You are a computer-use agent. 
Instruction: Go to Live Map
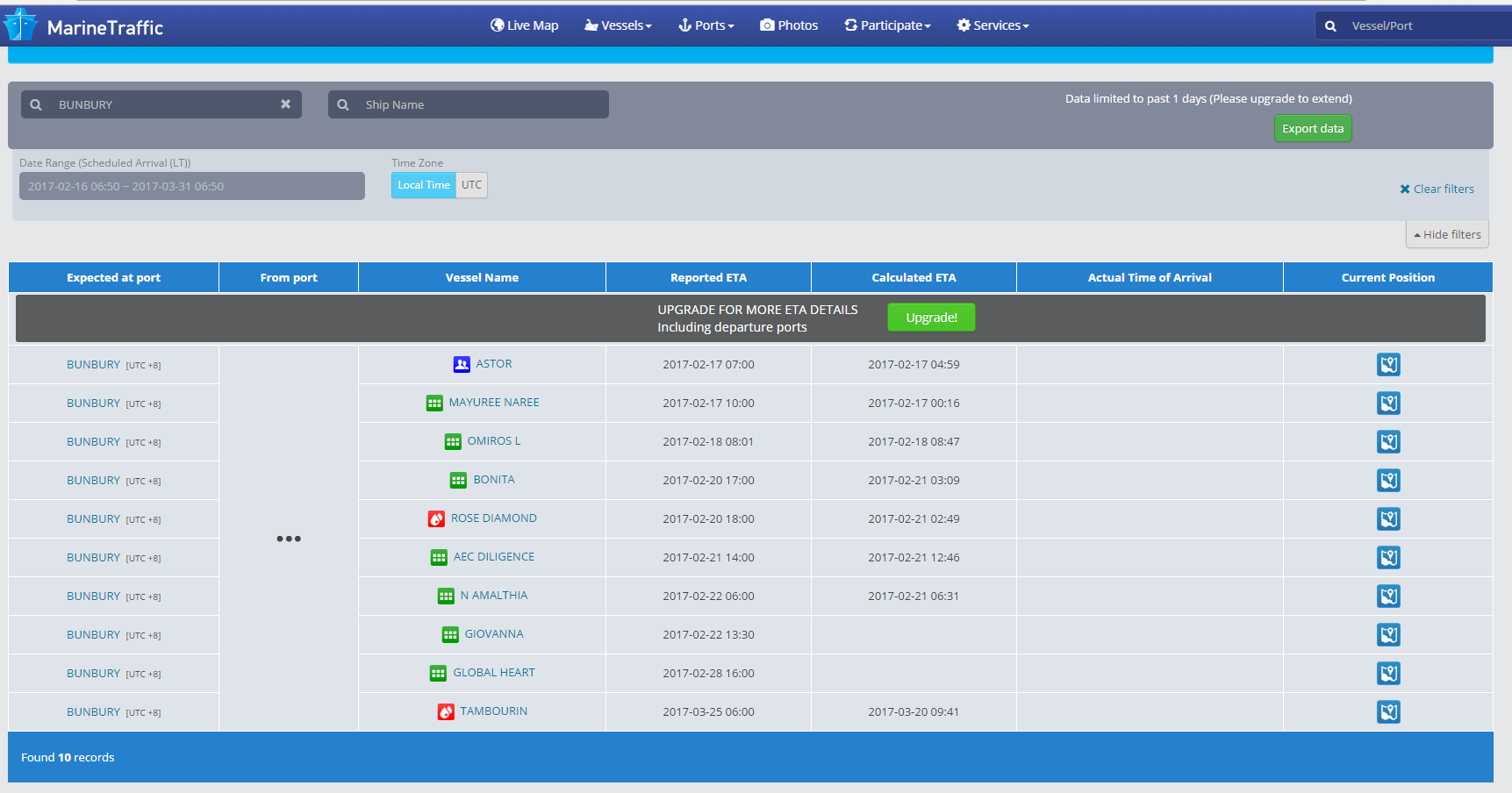coord(524,25)
